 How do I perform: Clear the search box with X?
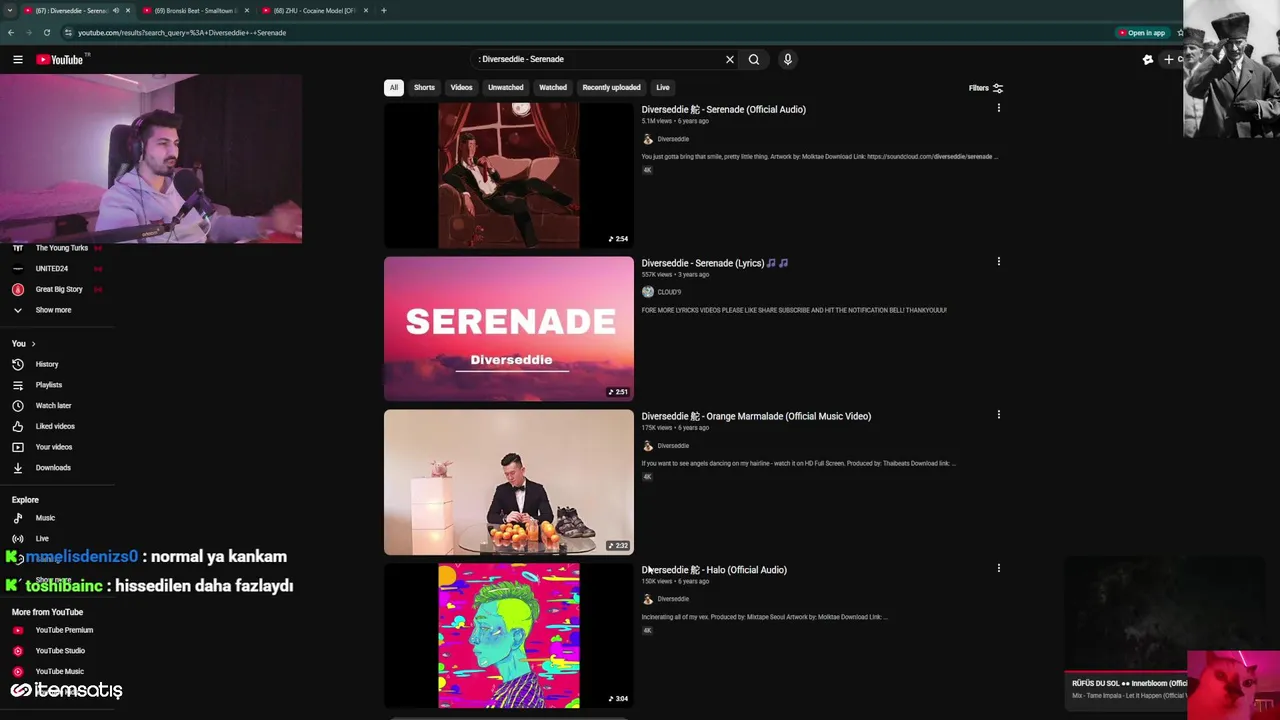coord(730,60)
